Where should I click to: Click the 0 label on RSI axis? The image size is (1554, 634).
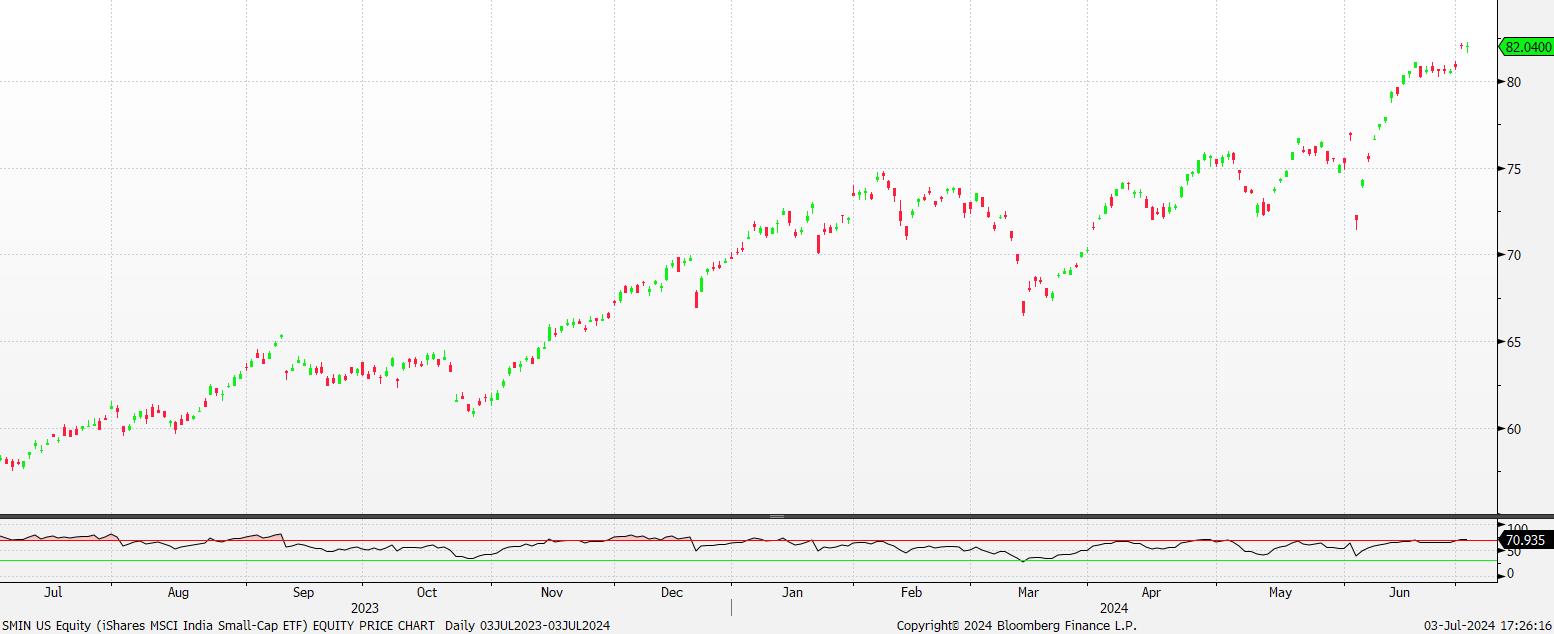[1509, 574]
